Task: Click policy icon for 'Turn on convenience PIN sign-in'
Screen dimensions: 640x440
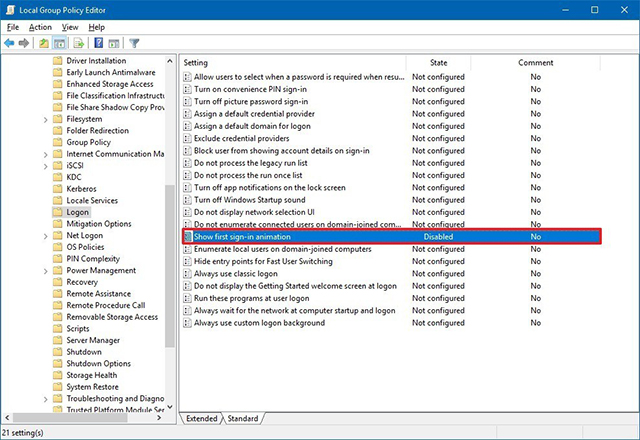Action: click(187, 89)
